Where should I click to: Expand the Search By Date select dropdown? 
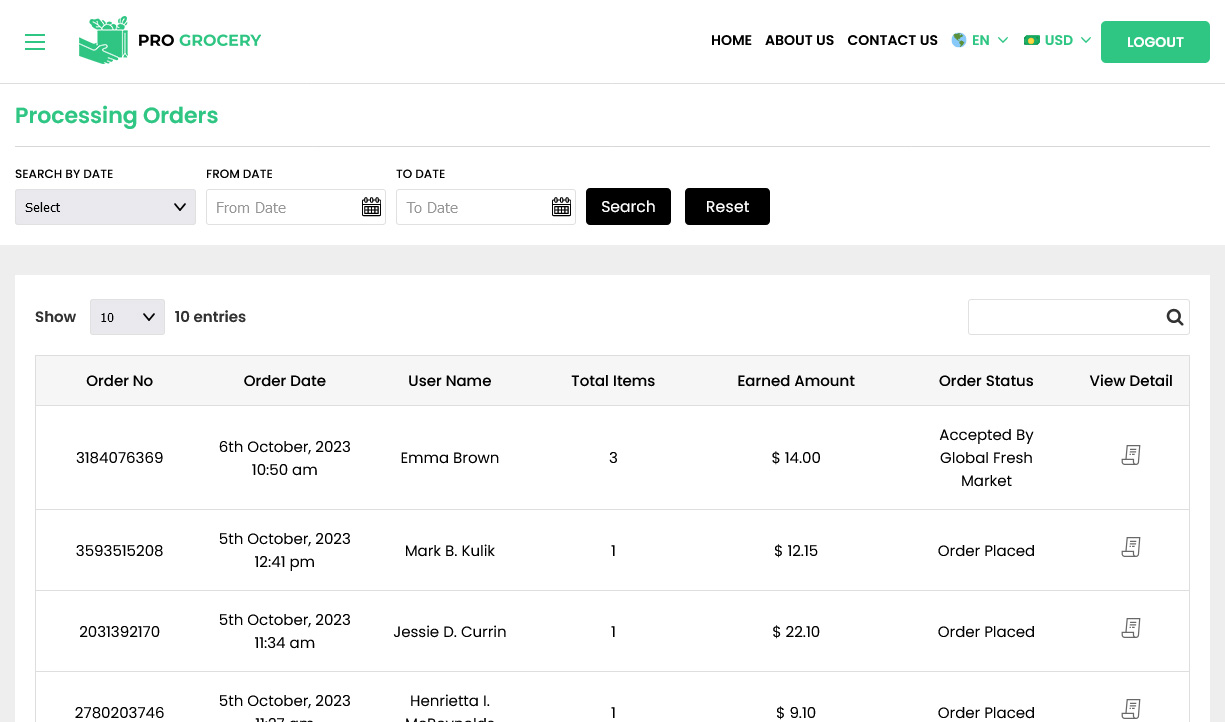coord(105,207)
